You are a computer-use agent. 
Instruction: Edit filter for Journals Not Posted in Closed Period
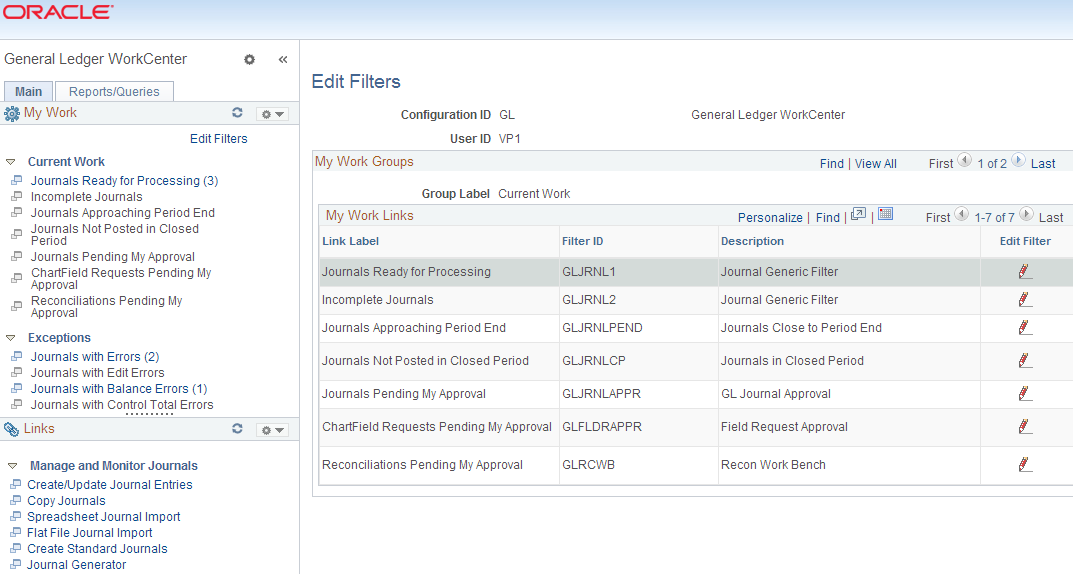point(1024,361)
